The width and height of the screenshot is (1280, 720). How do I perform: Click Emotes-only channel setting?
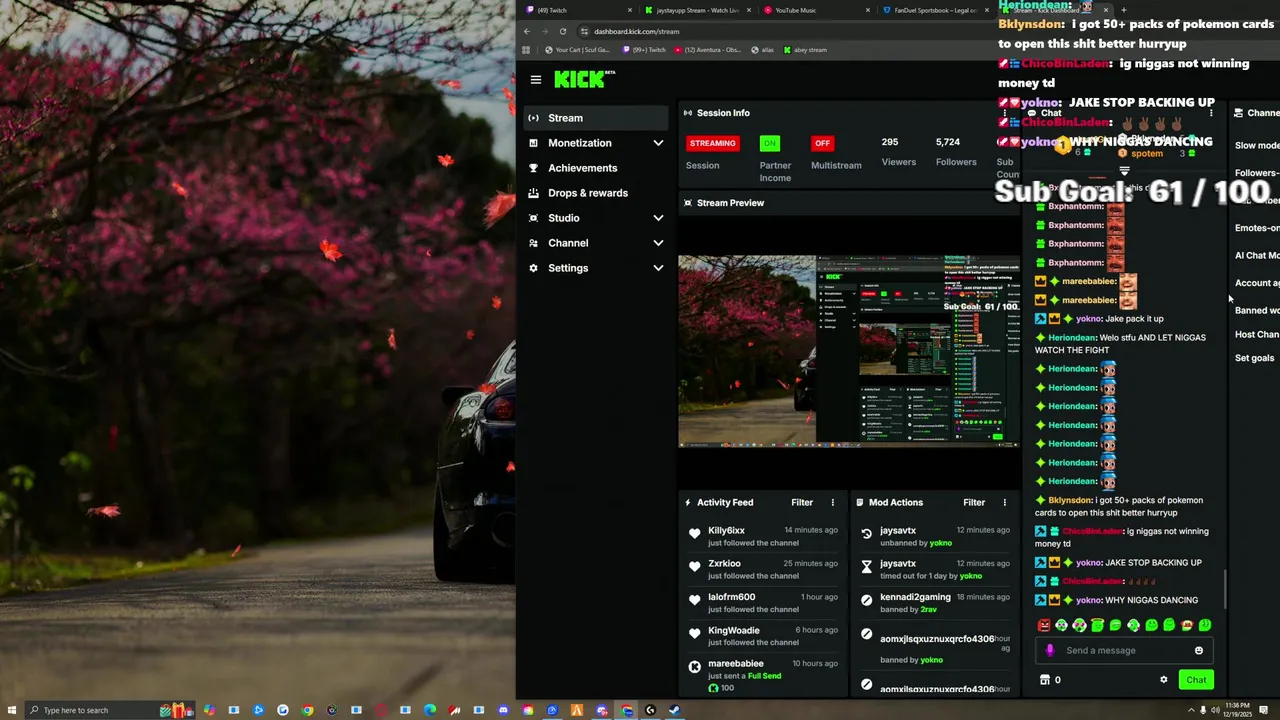coord(1257,228)
